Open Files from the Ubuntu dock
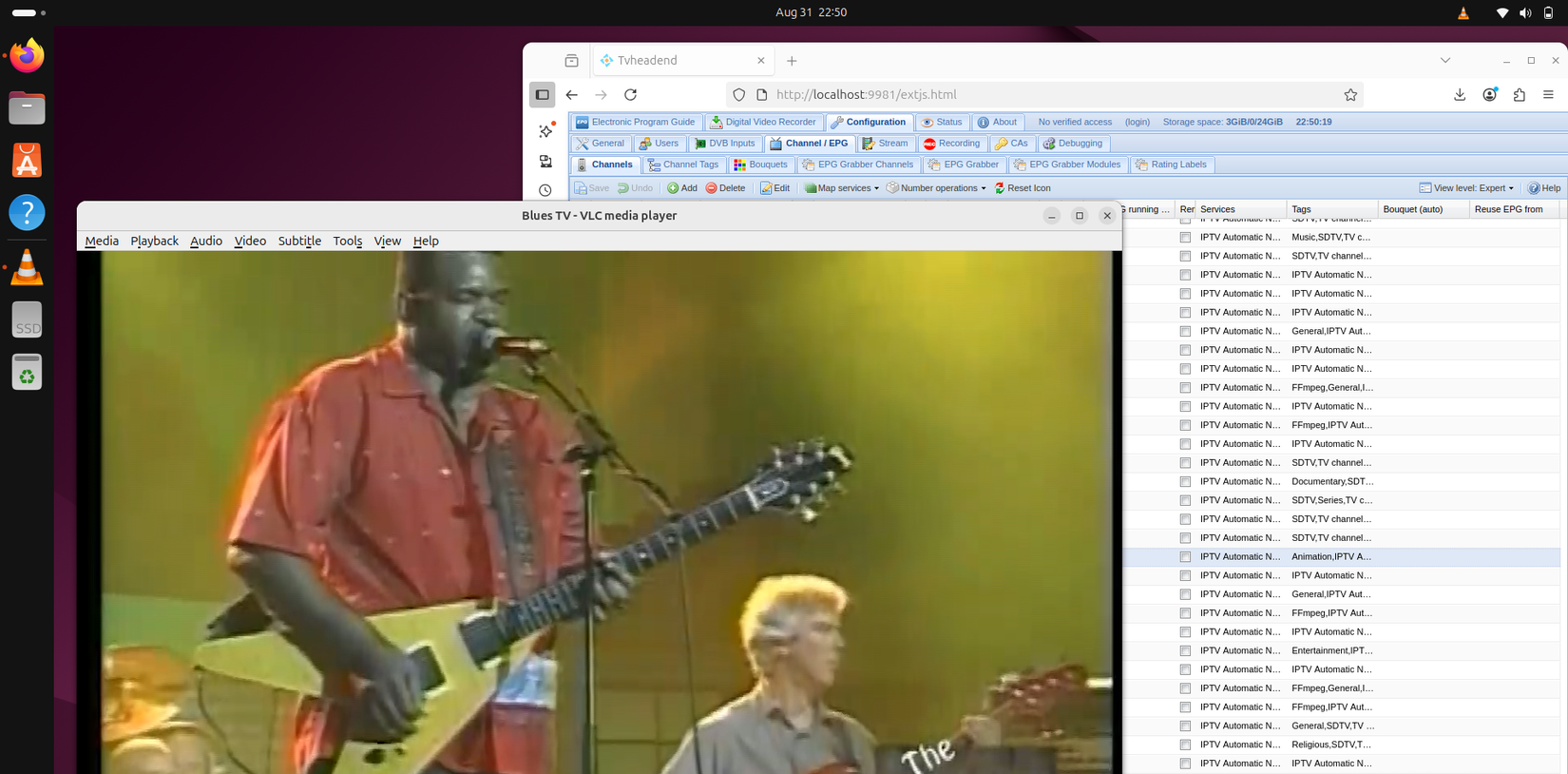 pos(27,108)
